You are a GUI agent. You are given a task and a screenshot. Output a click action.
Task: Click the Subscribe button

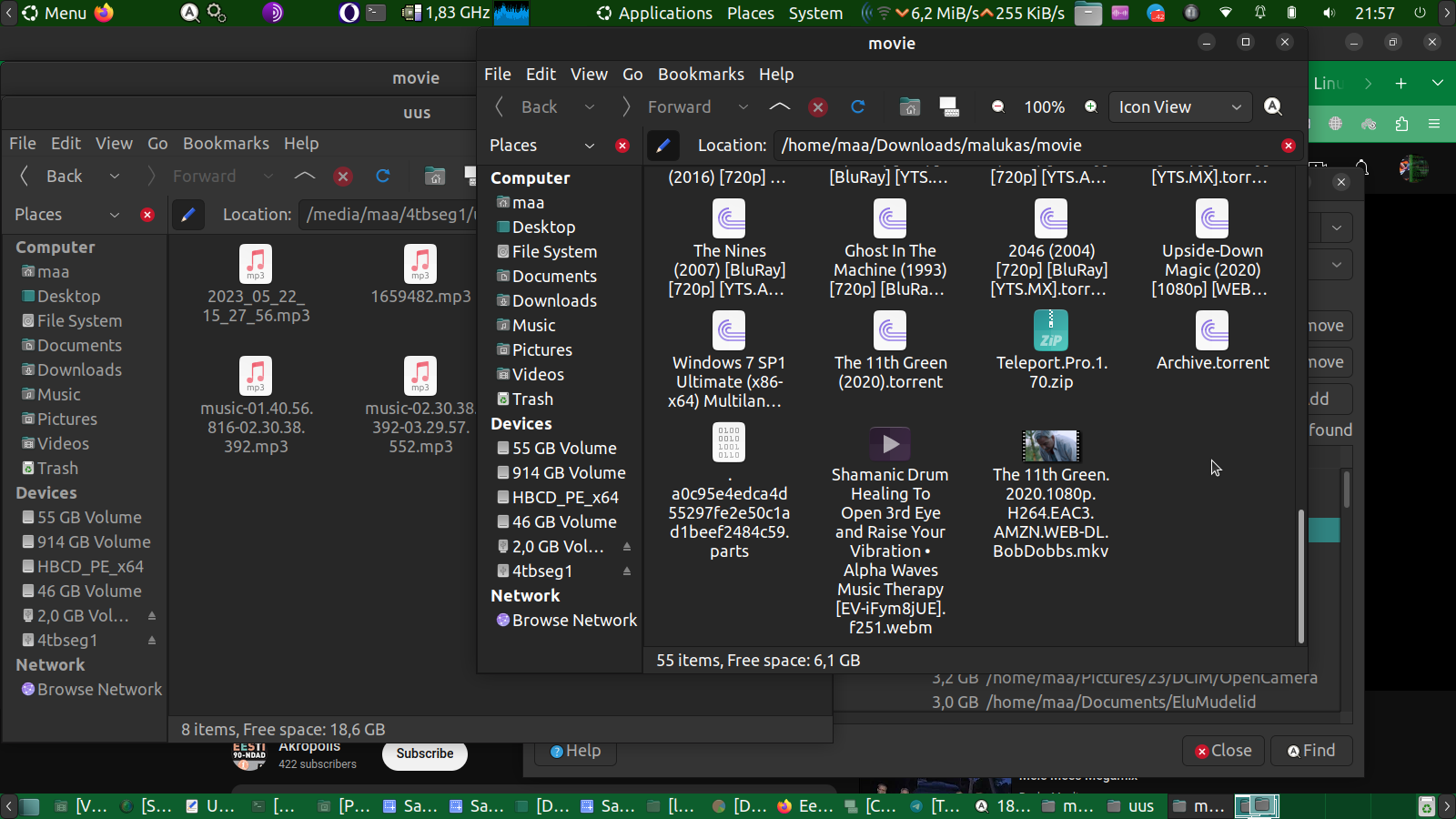[x=424, y=753]
